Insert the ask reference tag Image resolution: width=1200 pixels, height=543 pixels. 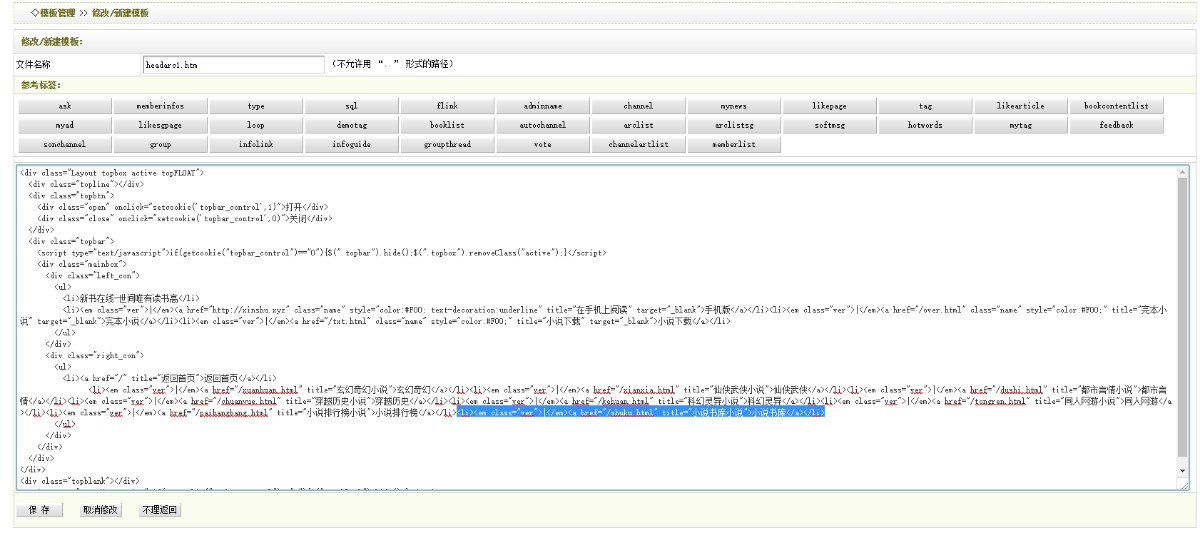[64, 106]
